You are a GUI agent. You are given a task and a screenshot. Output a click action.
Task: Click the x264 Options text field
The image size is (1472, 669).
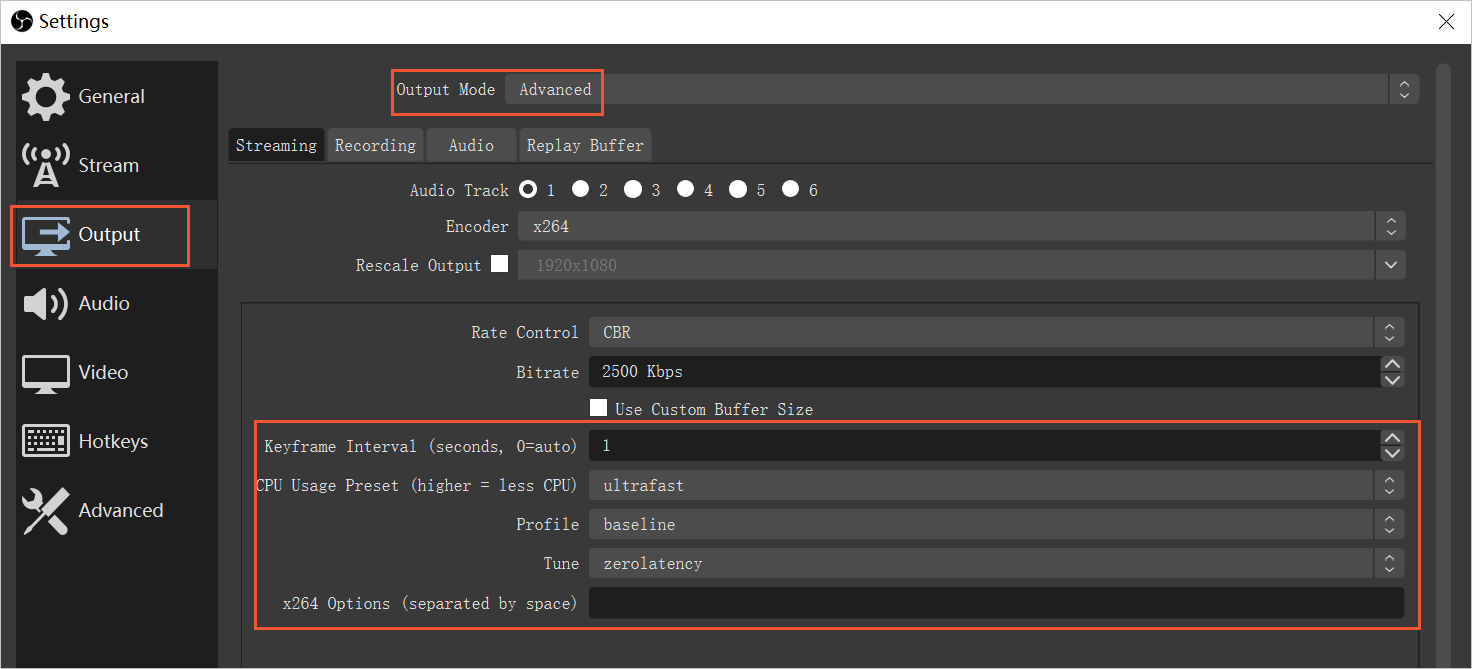996,603
